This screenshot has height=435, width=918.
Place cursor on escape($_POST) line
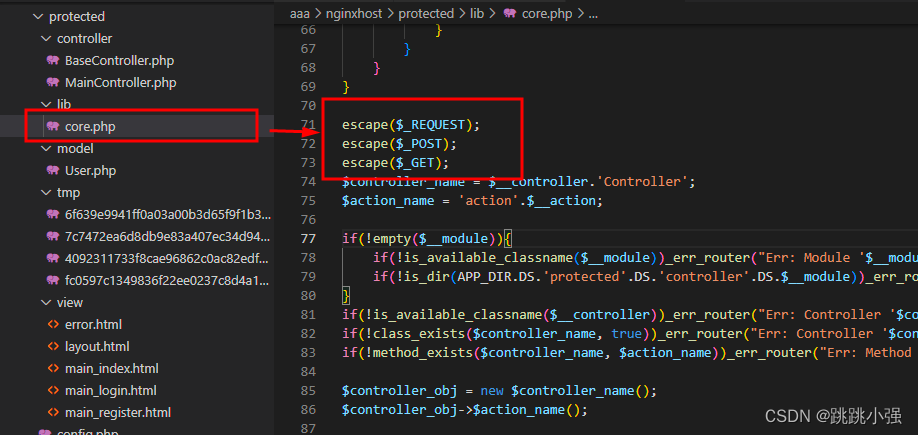pos(399,143)
